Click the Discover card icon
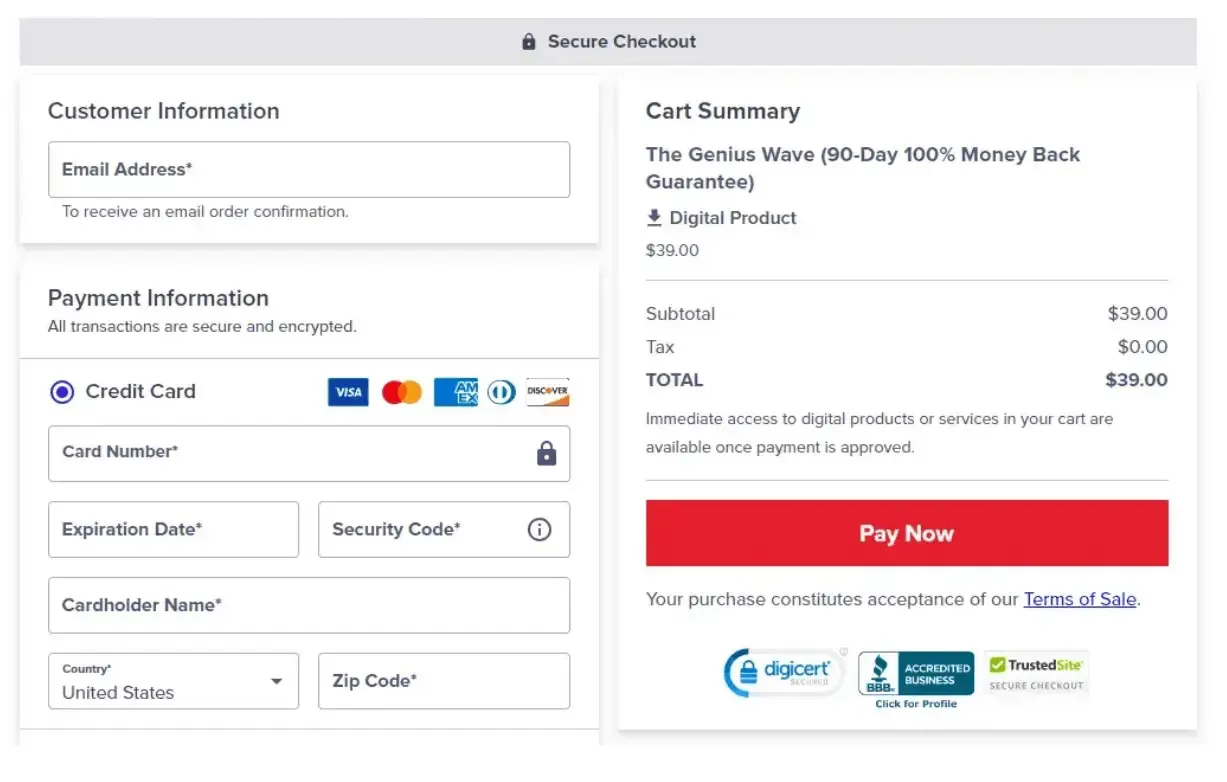The image size is (1227, 782). [547, 392]
